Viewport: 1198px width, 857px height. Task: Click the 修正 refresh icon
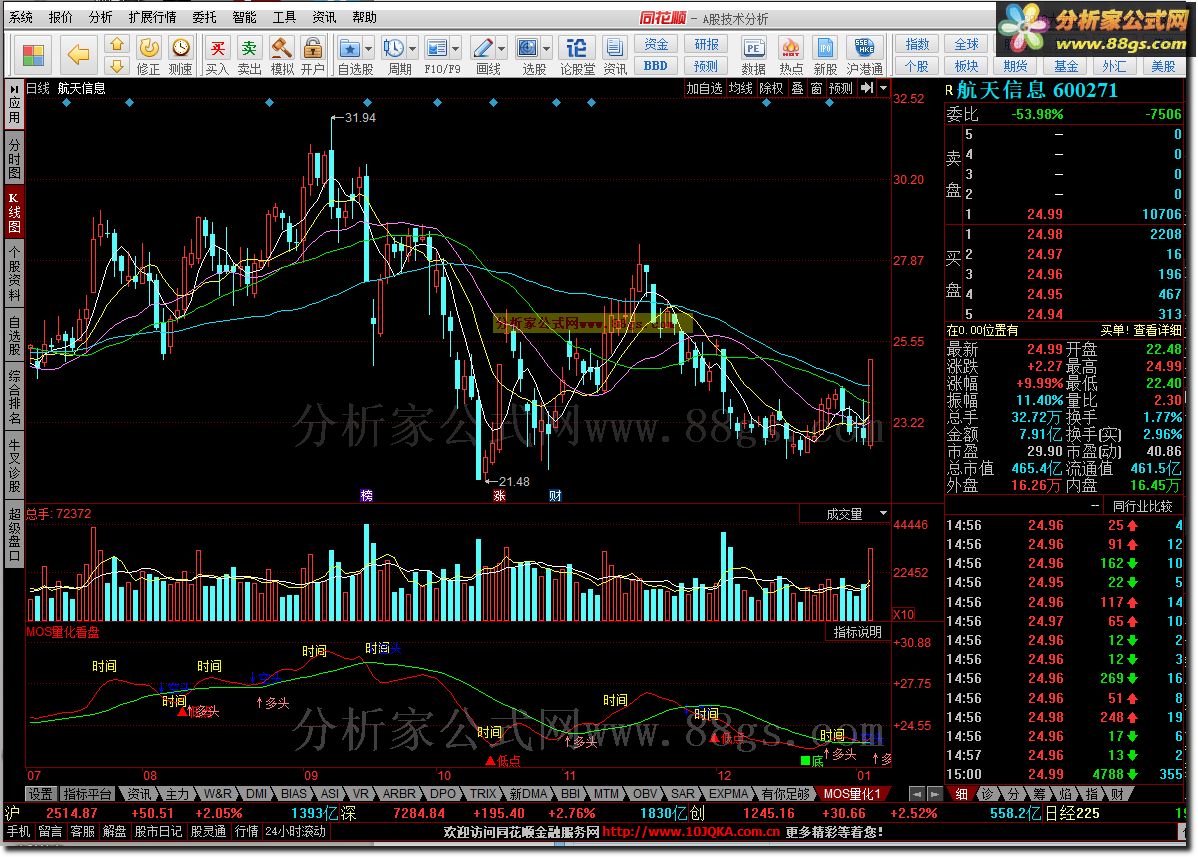point(149,48)
